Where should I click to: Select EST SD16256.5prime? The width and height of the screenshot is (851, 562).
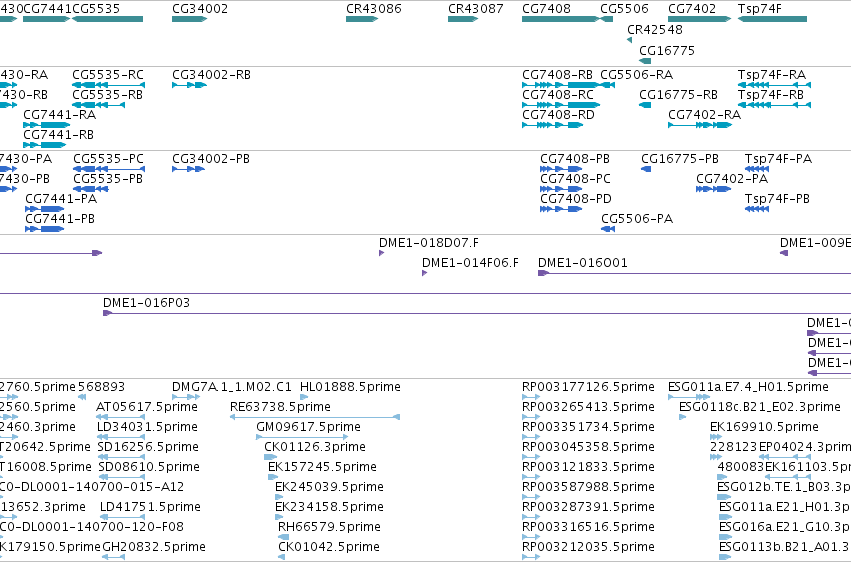point(122,457)
